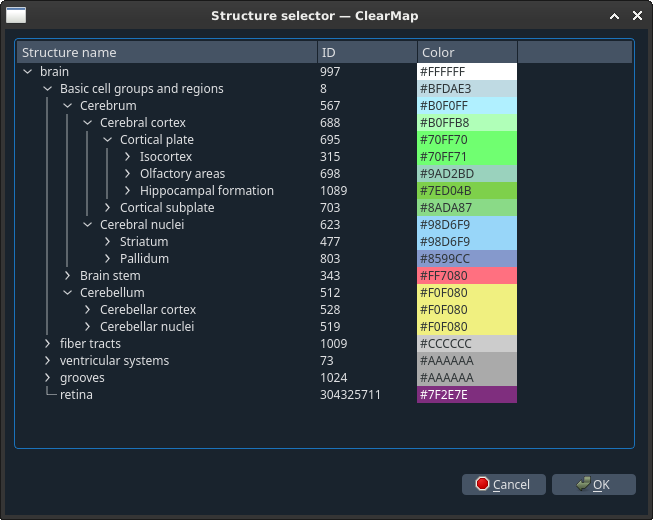This screenshot has height=520, width=653.
Task: Shade the window with title bar arrow
Action: coord(614,16)
